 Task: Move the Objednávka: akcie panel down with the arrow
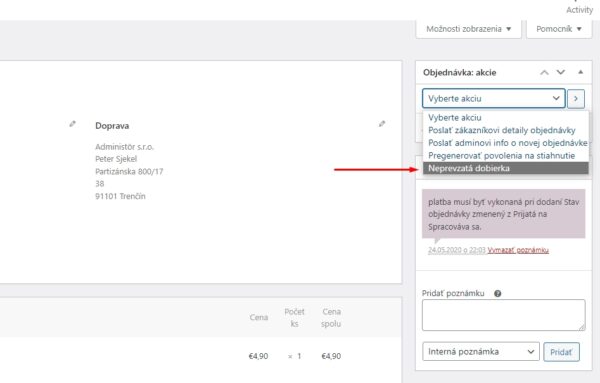tap(561, 72)
